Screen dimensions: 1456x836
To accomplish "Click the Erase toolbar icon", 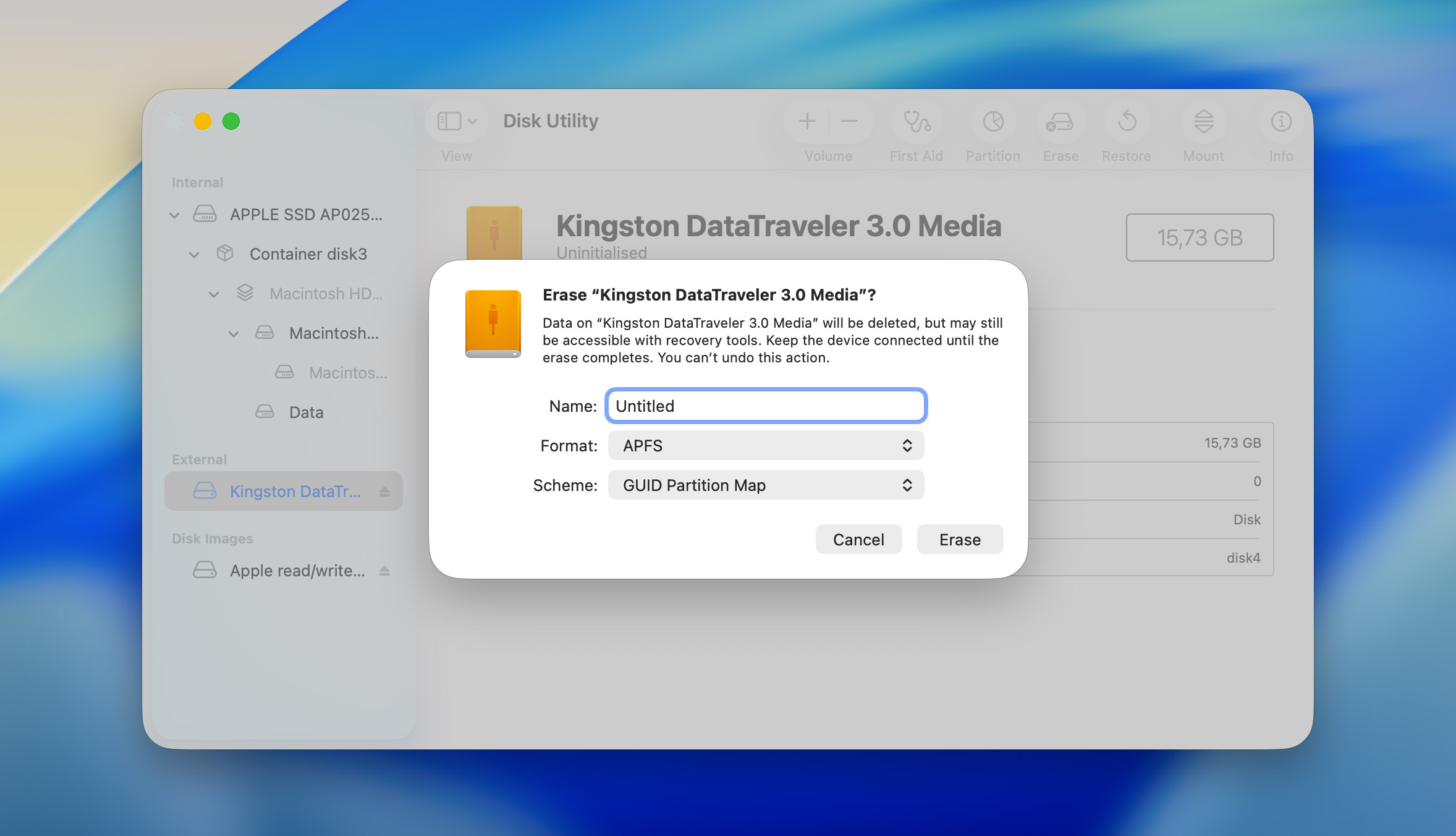I will pyautogui.click(x=1060, y=121).
